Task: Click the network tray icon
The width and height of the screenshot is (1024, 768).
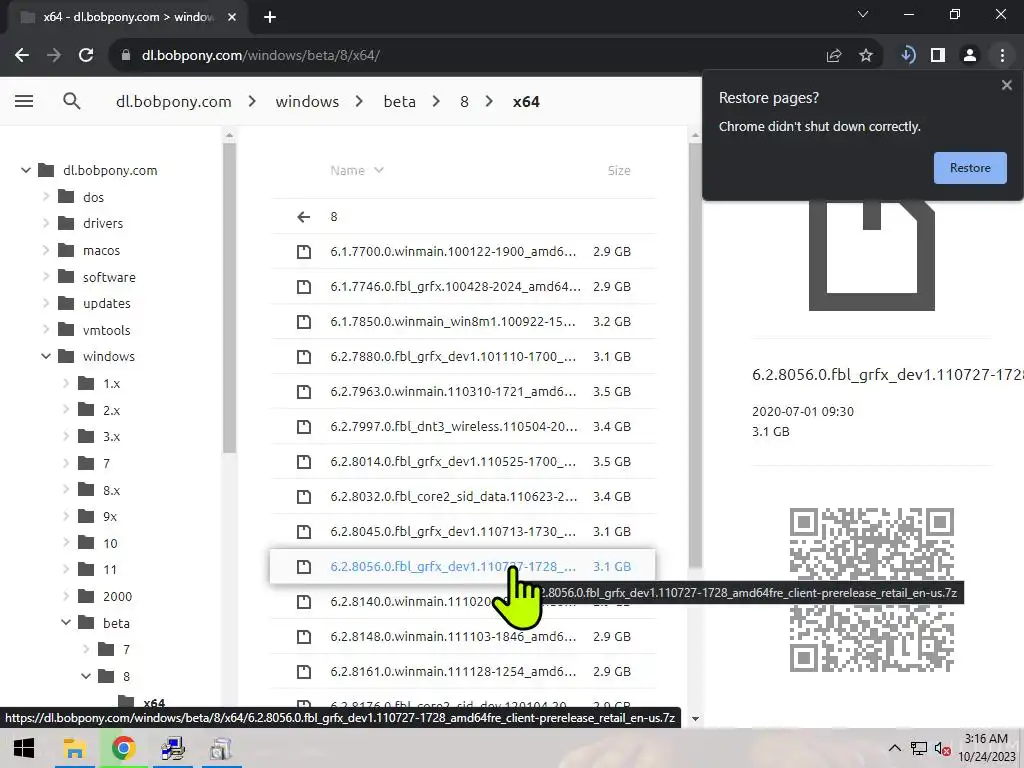Action: [x=919, y=748]
